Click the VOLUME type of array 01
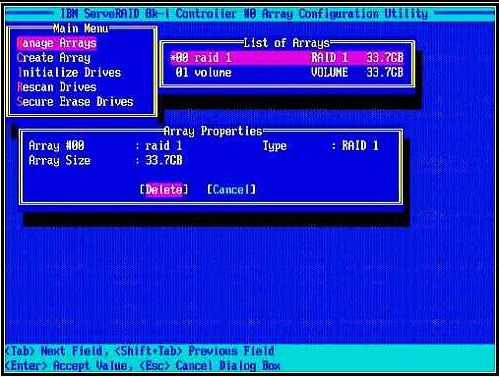Screen dimensions: 499x377 [x=329, y=73]
